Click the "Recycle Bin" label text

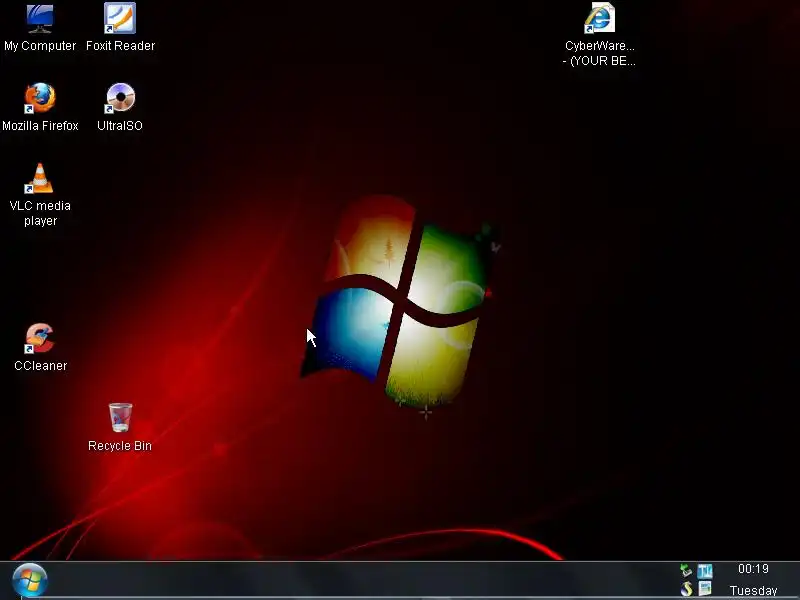[x=120, y=446]
